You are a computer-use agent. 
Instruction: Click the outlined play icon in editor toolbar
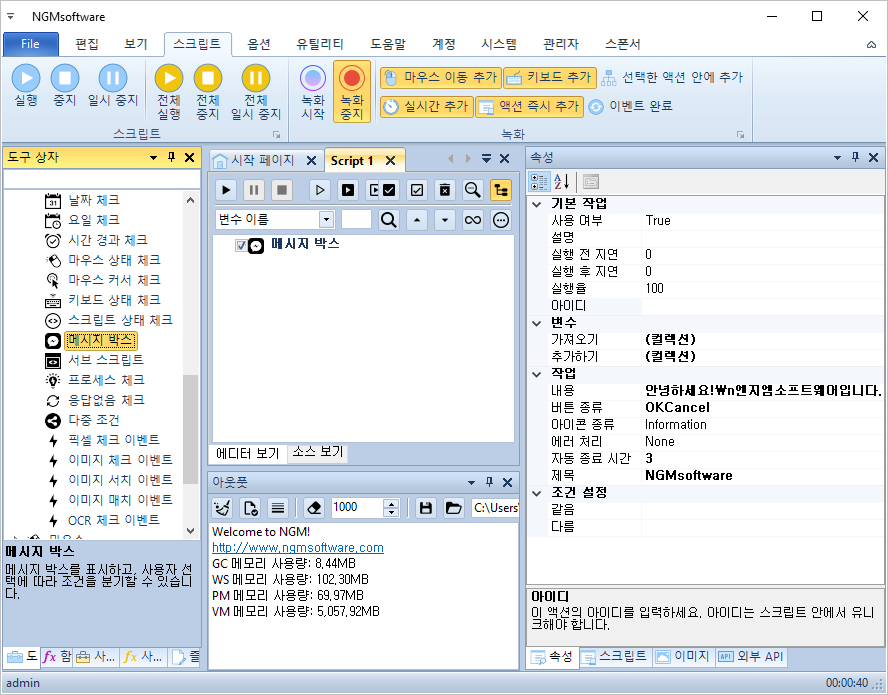click(320, 190)
